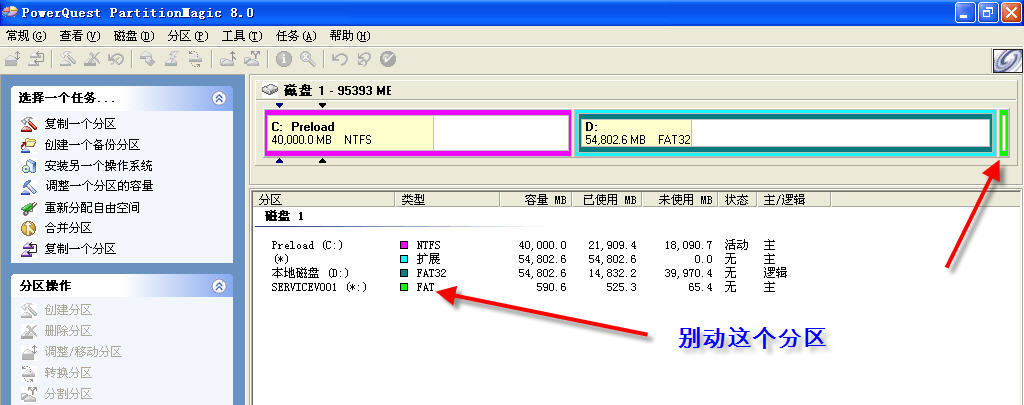
Task: Click icon beside 删除分区 operation
Action: point(28,331)
